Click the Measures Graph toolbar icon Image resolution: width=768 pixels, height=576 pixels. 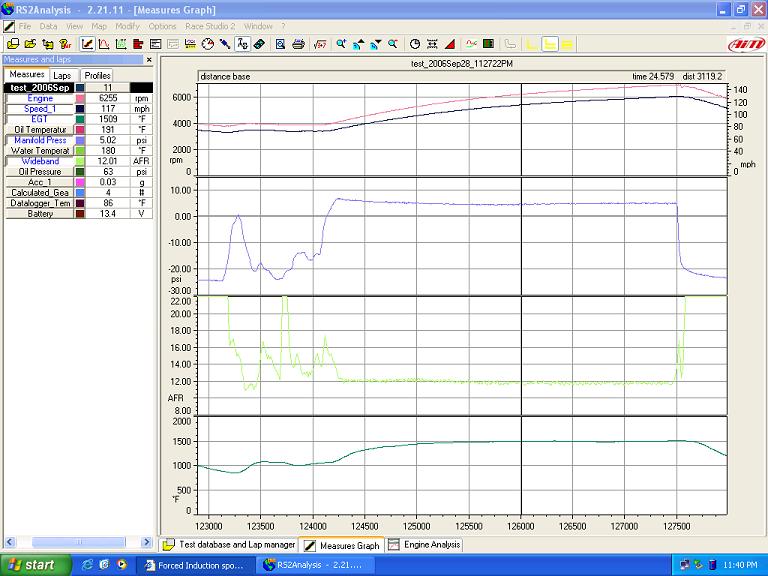click(x=87, y=44)
